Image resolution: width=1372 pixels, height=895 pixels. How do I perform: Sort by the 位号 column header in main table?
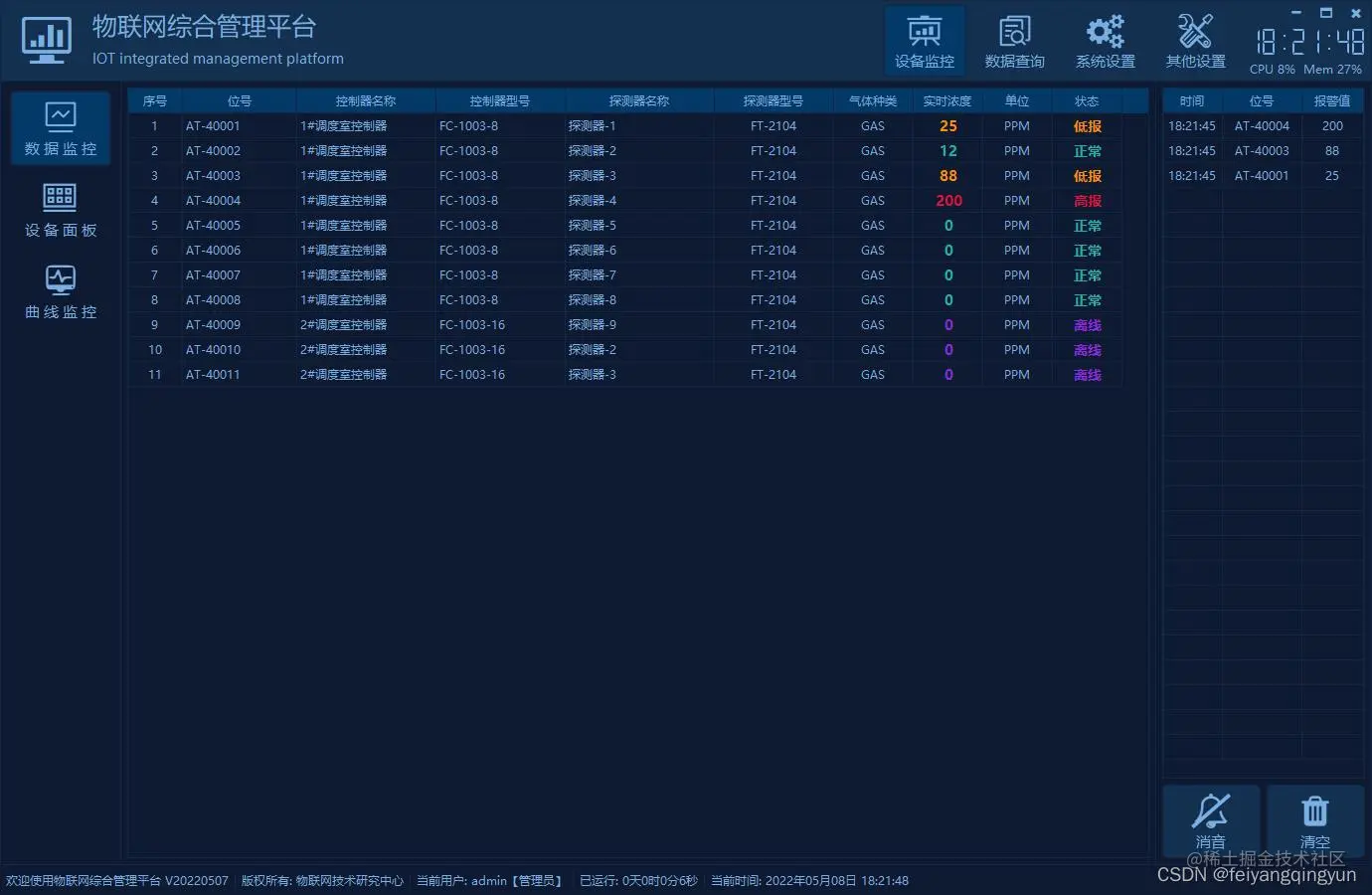[239, 101]
